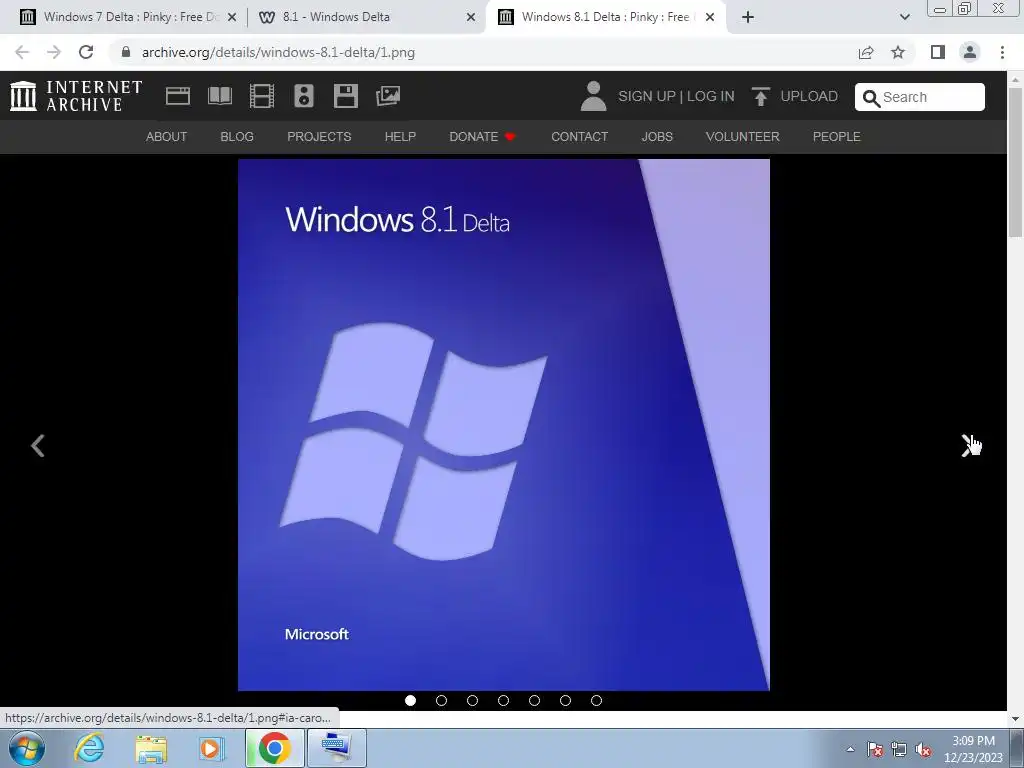Go to next carousel image

pos(967,446)
